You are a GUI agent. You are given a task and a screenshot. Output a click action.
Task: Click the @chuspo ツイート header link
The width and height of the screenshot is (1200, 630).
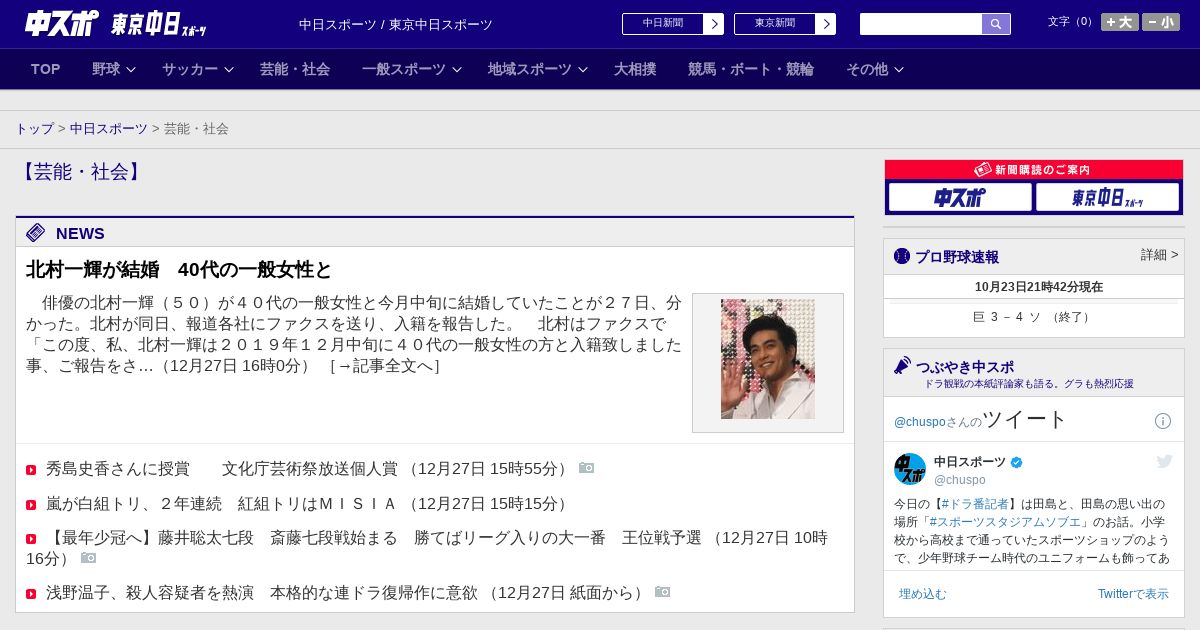(981, 420)
